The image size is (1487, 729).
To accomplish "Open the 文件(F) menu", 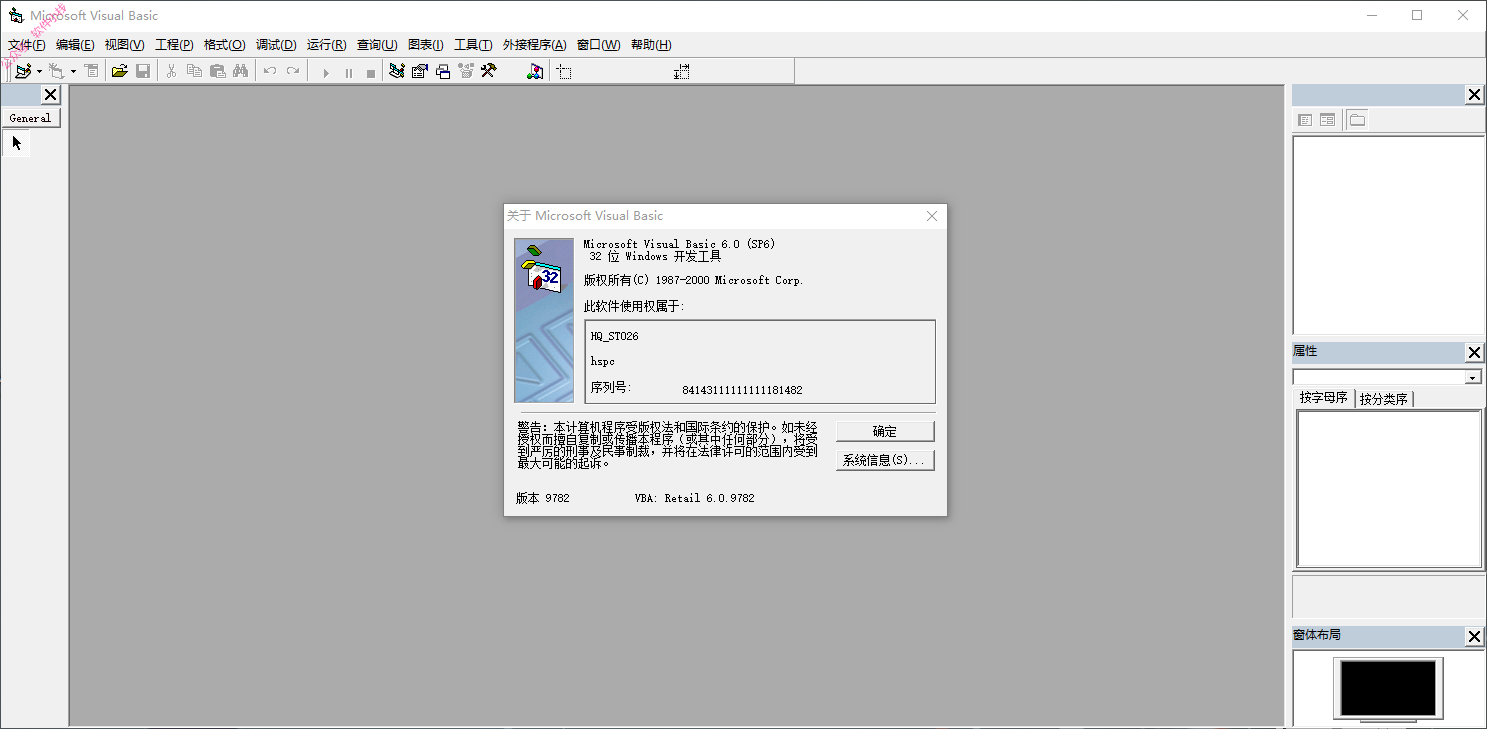I will click(27, 45).
